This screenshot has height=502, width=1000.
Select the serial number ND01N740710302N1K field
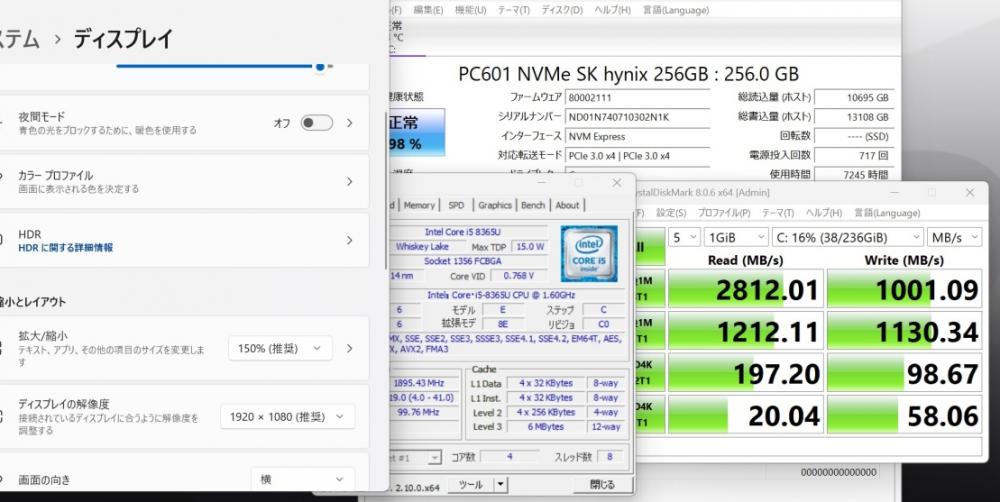click(x=637, y=117)
